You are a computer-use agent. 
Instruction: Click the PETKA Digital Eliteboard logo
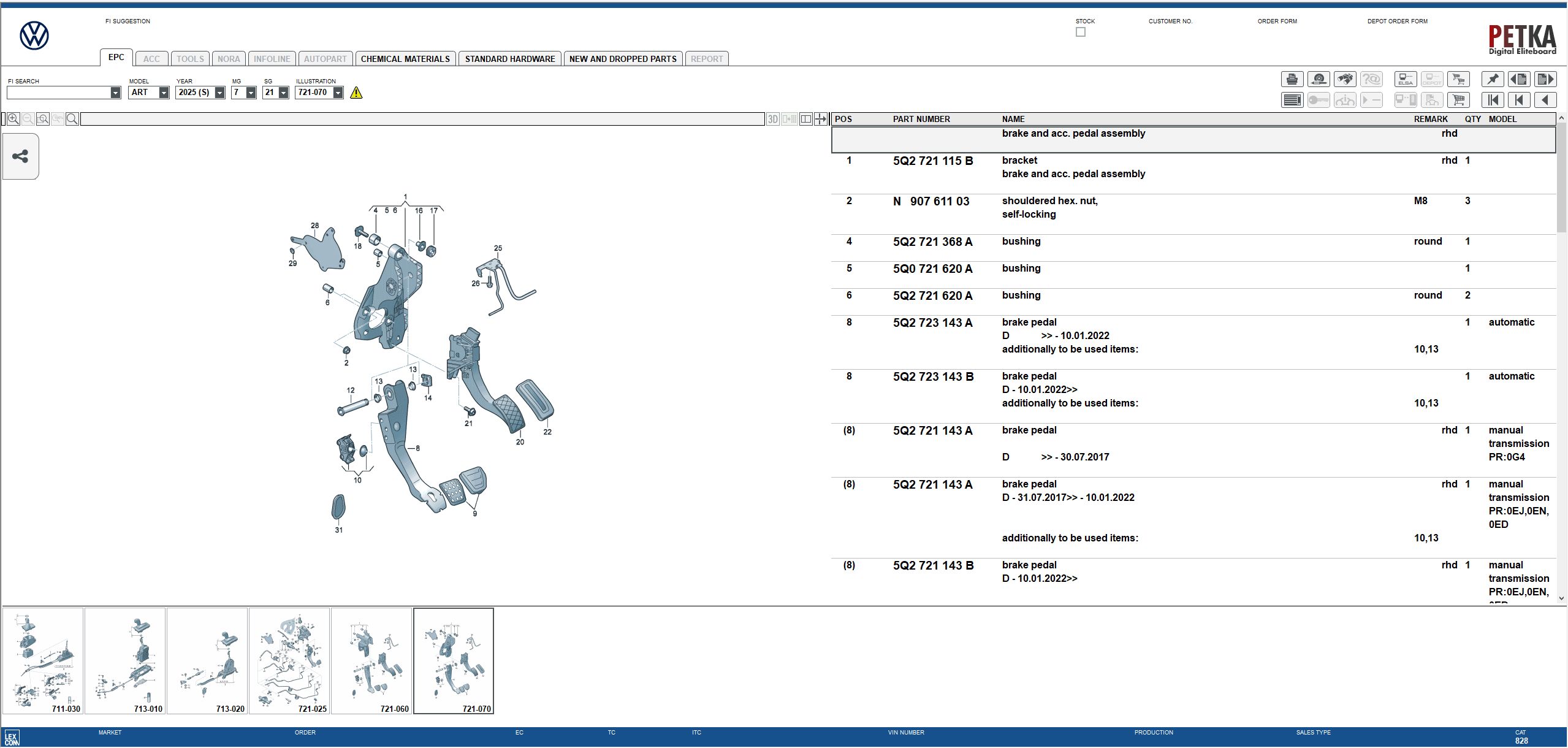[1523, 39]
